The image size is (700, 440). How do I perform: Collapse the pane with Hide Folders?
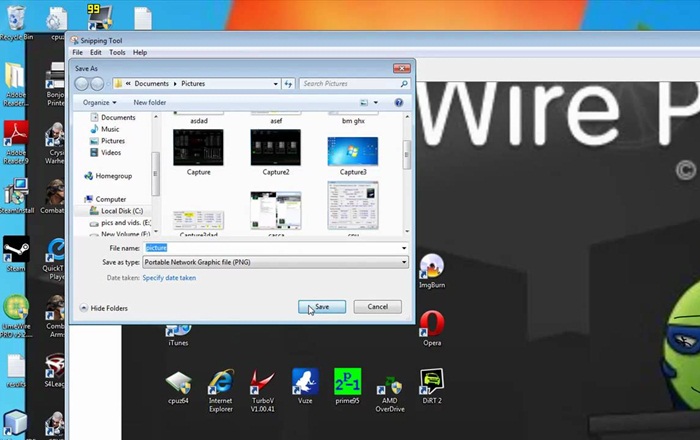tap(104, 308)
